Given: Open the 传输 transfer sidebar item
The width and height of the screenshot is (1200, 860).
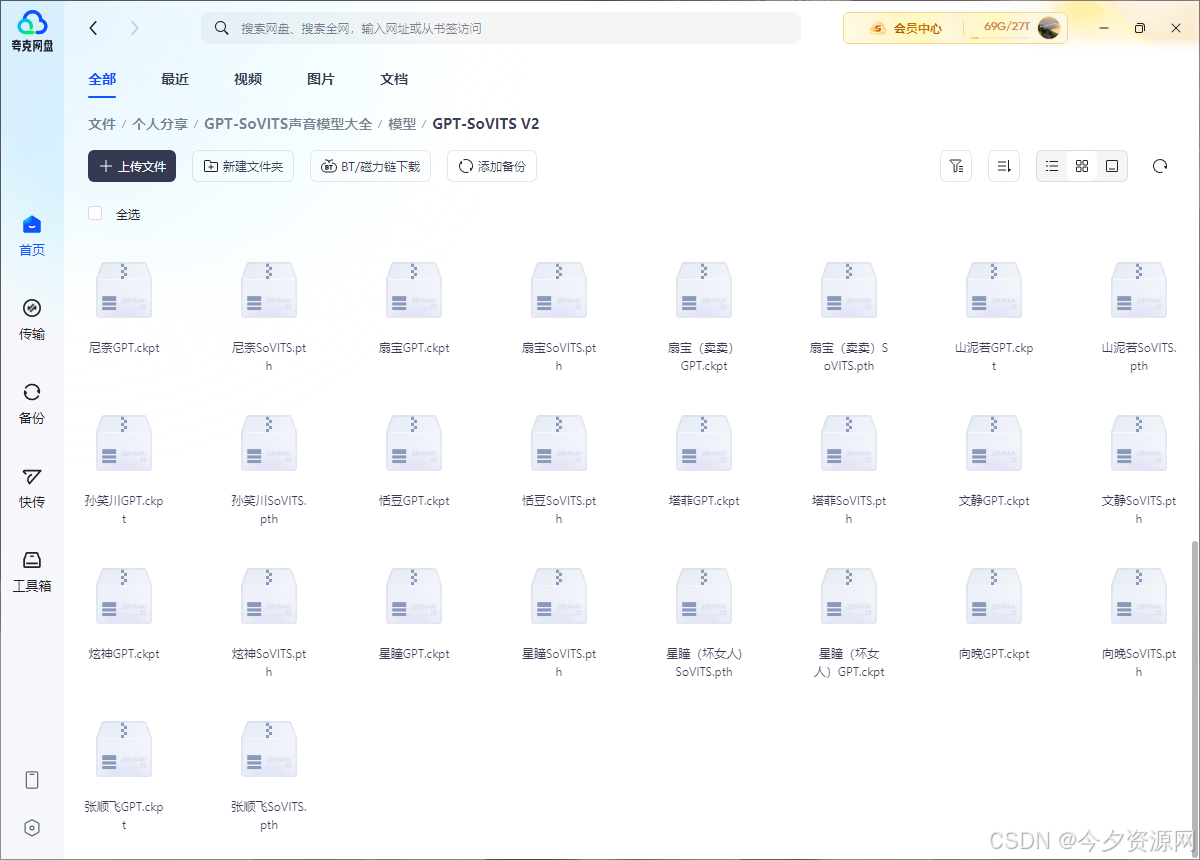Looking at the screenshot, I should click(x=32, y=320).
